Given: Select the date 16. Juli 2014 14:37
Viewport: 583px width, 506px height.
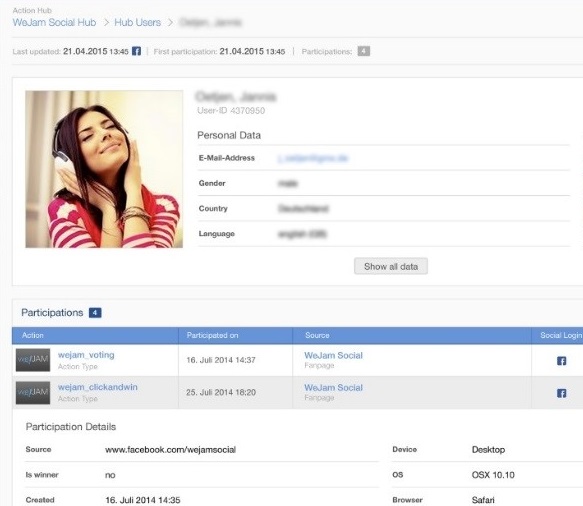Looking at the screenshot, I should (221, 360).
